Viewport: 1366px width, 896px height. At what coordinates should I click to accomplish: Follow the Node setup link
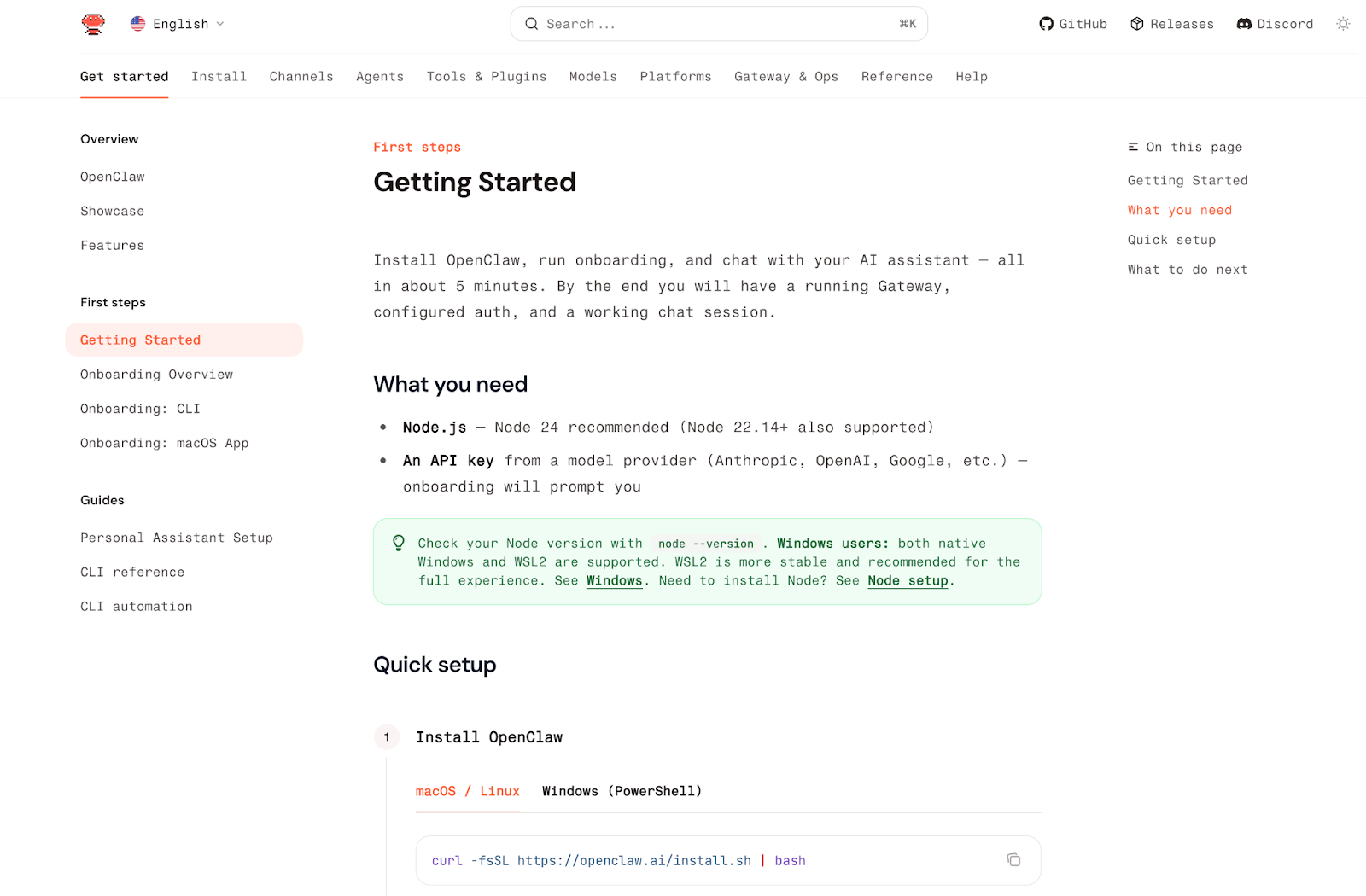click(908, 581)
